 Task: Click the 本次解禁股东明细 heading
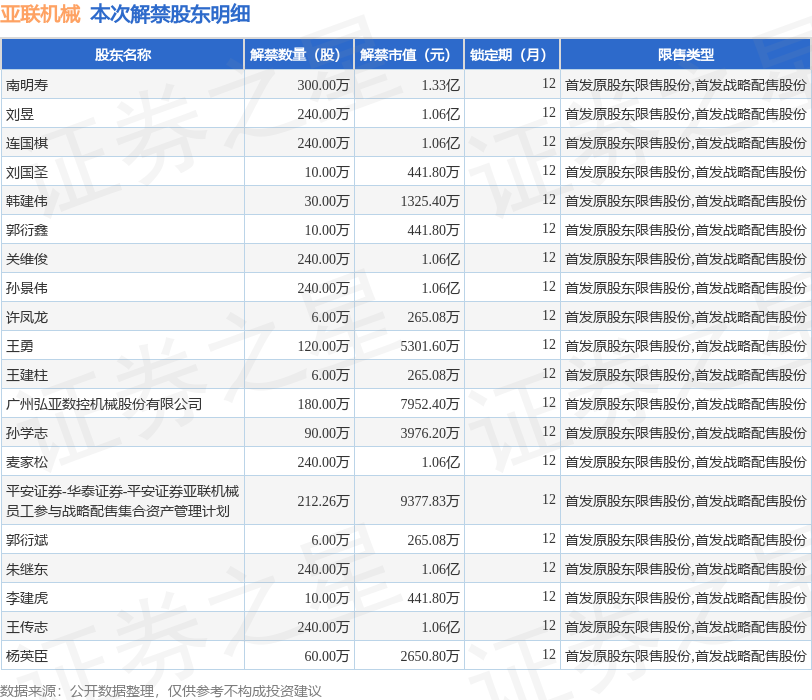[170, 14]
